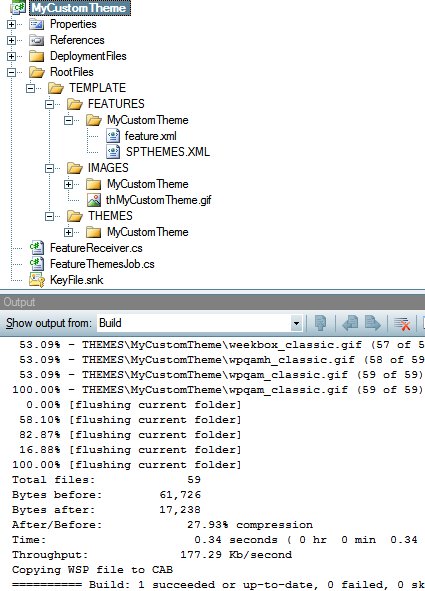The height and width of the screenshot is (591, 425).
Task: Click the KeyFile.snk key file icon
Action: pos(37,280)
